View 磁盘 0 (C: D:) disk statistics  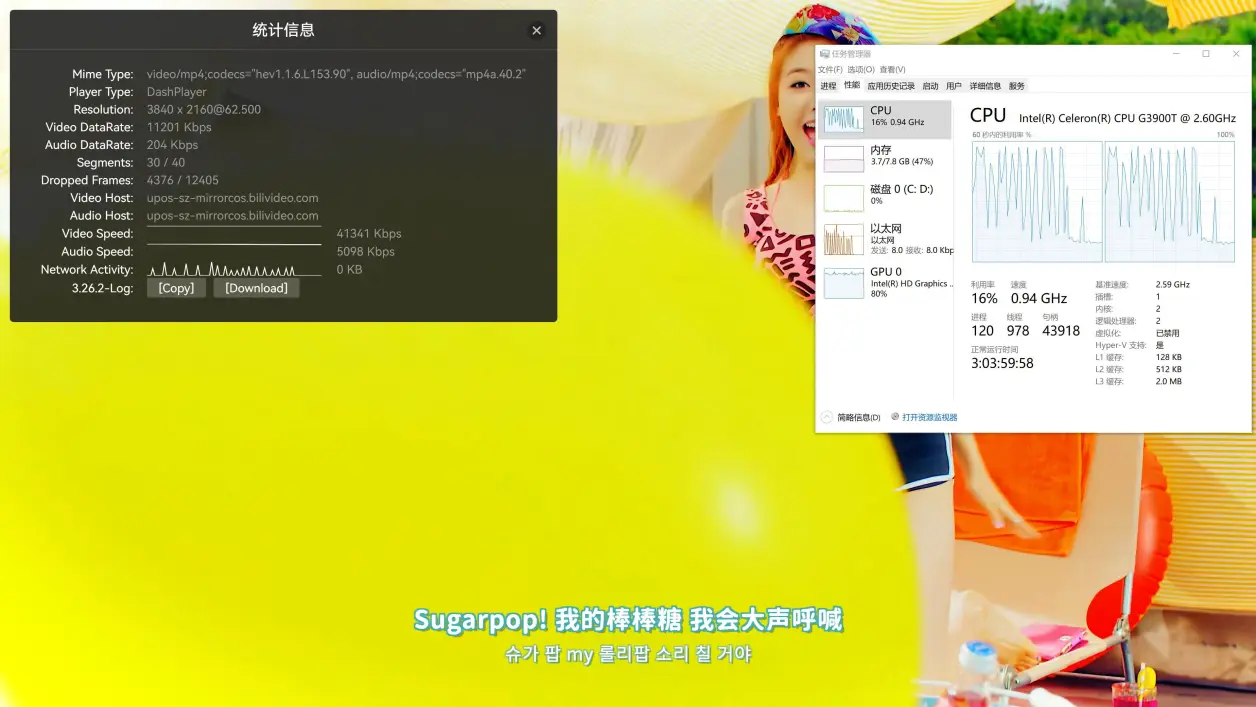pos(884,196)
